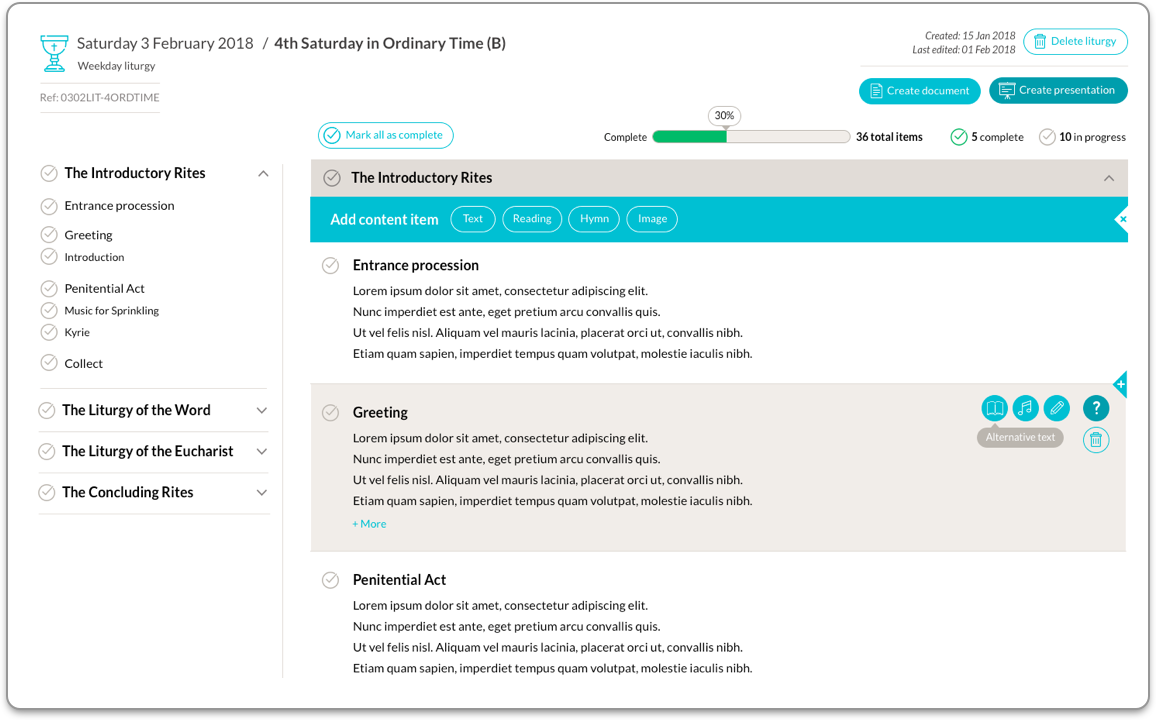Image resolution: width=1156 pixels, height=720 pixels.
Task: Click the chalice liturgy icon
Action: coord(54,53)
